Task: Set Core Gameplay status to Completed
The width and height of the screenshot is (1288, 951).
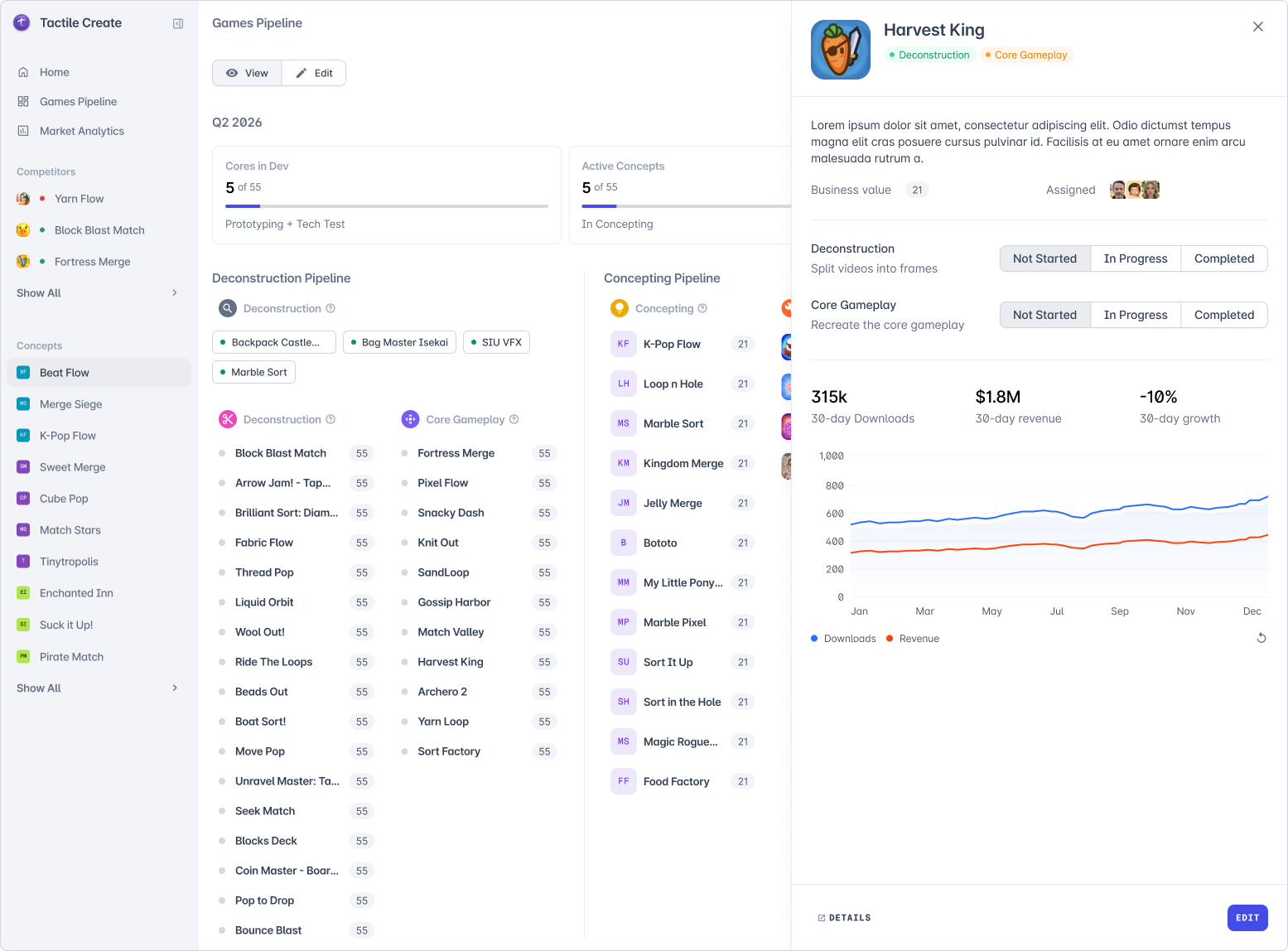Action: pyautogui.click(x=1224, y=315)
